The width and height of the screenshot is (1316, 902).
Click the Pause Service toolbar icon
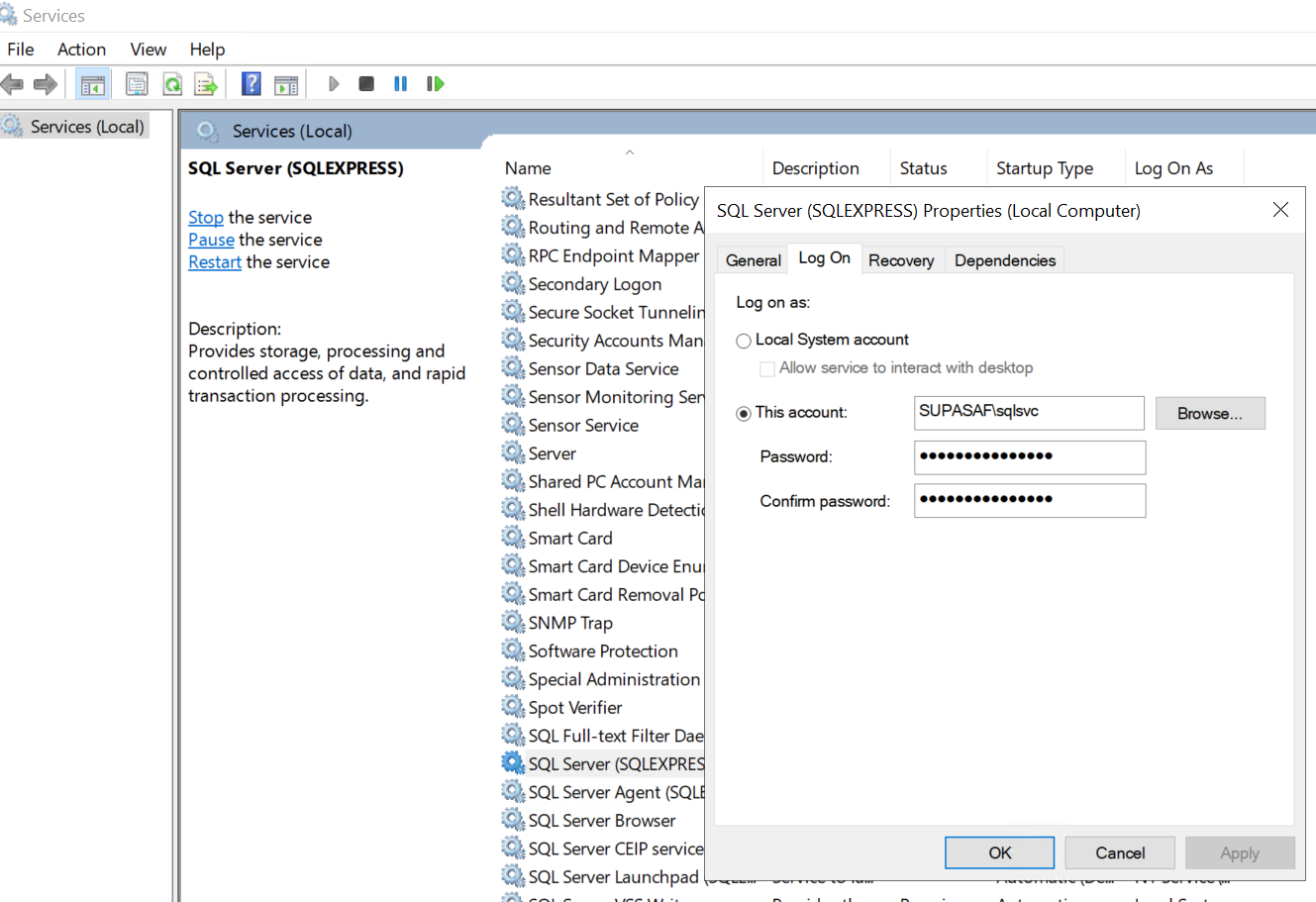[400, 84]
